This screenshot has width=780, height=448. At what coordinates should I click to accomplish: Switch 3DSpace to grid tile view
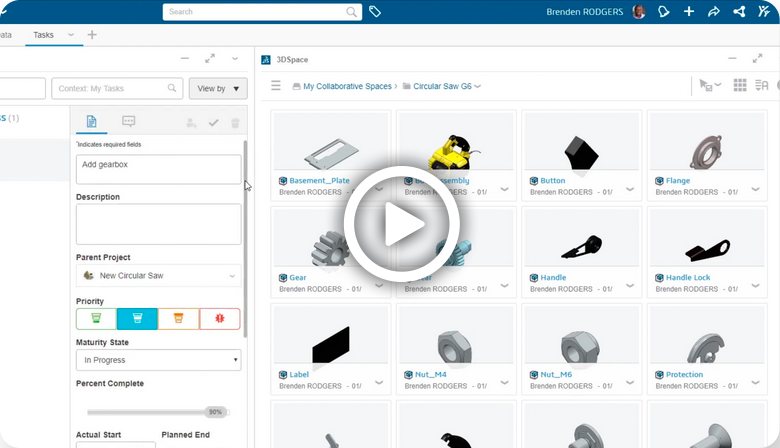(740, 86)
